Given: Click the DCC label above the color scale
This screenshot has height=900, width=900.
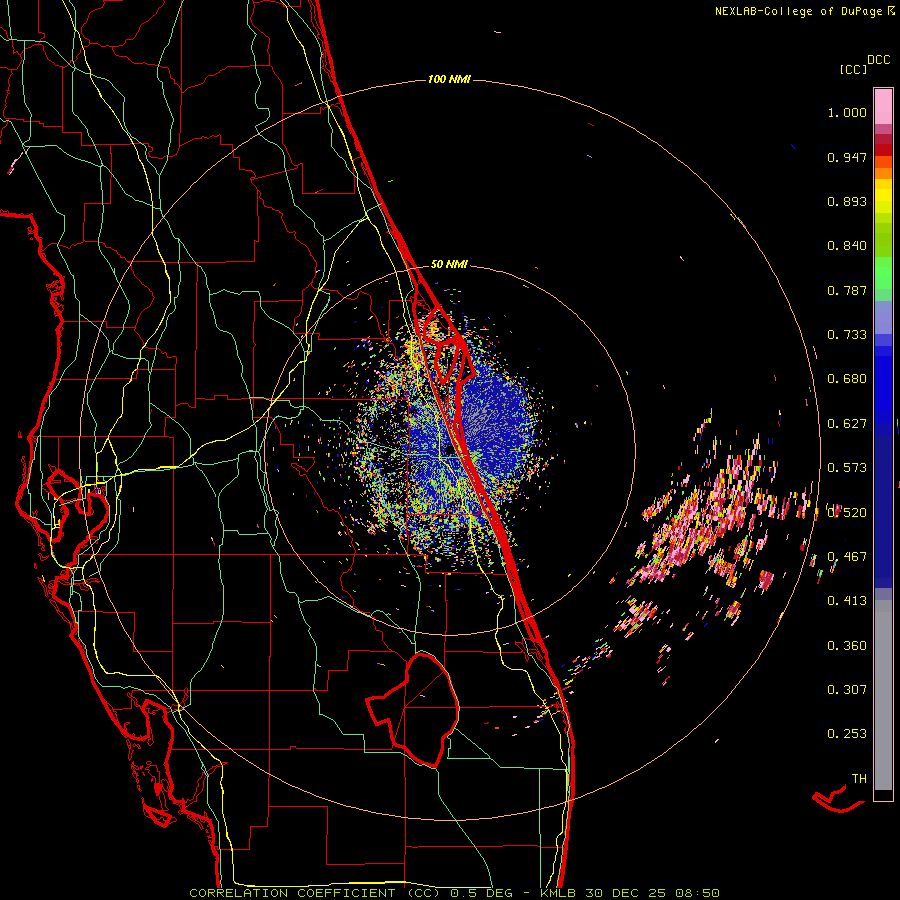Looking at the screenshot, I should (878, 60).
